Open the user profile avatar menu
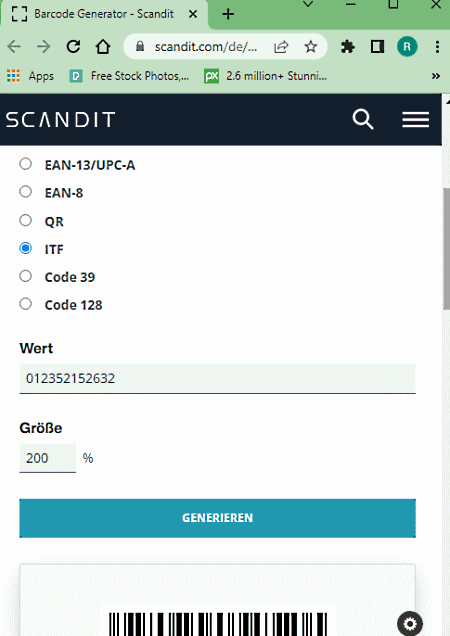This screenshot has height=636, width=450. (407, 47)
